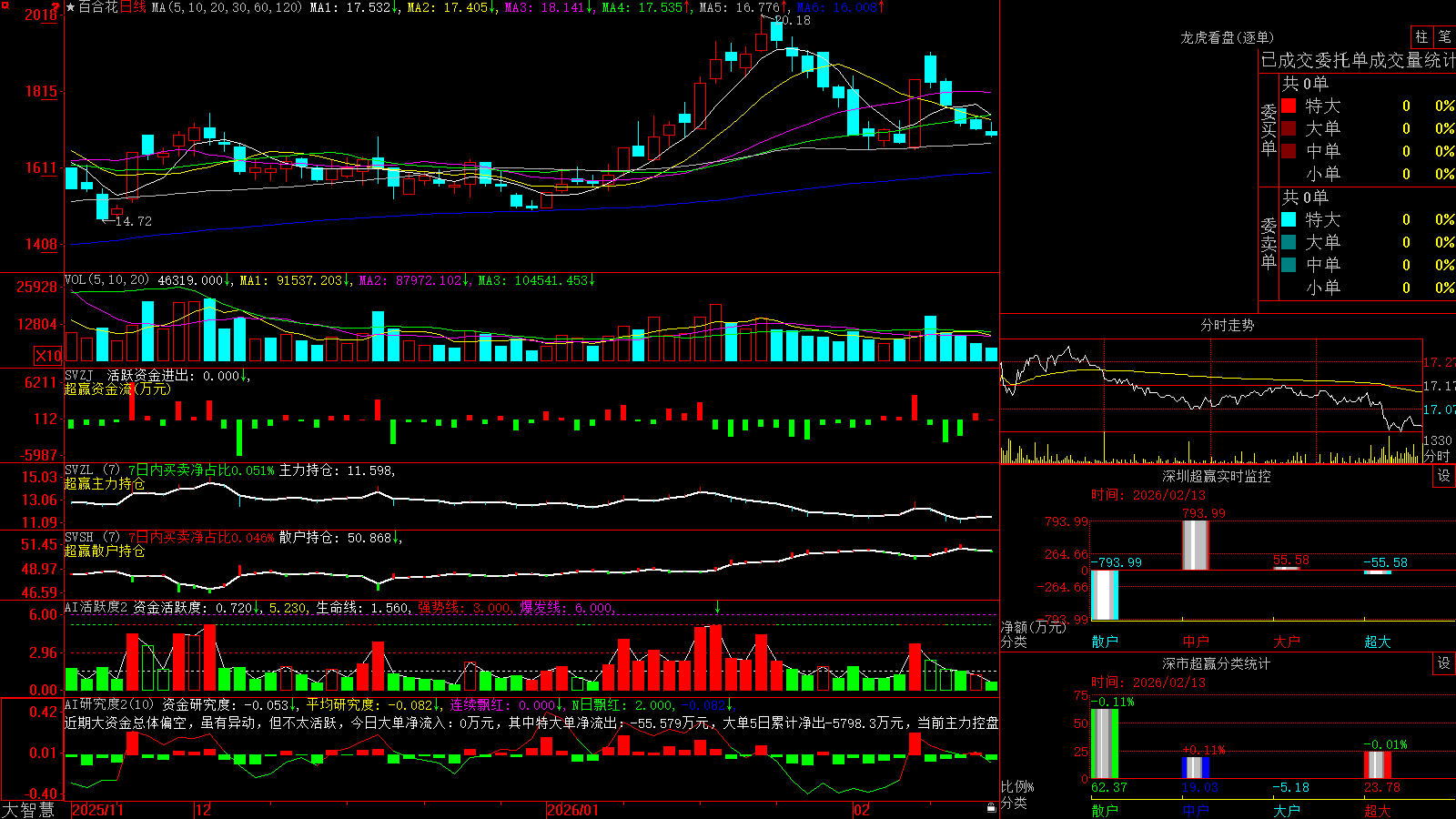Click the AI活跃度2 indicator label
Viewport: 1456px width, 819px height.
[x=96, y=607]
